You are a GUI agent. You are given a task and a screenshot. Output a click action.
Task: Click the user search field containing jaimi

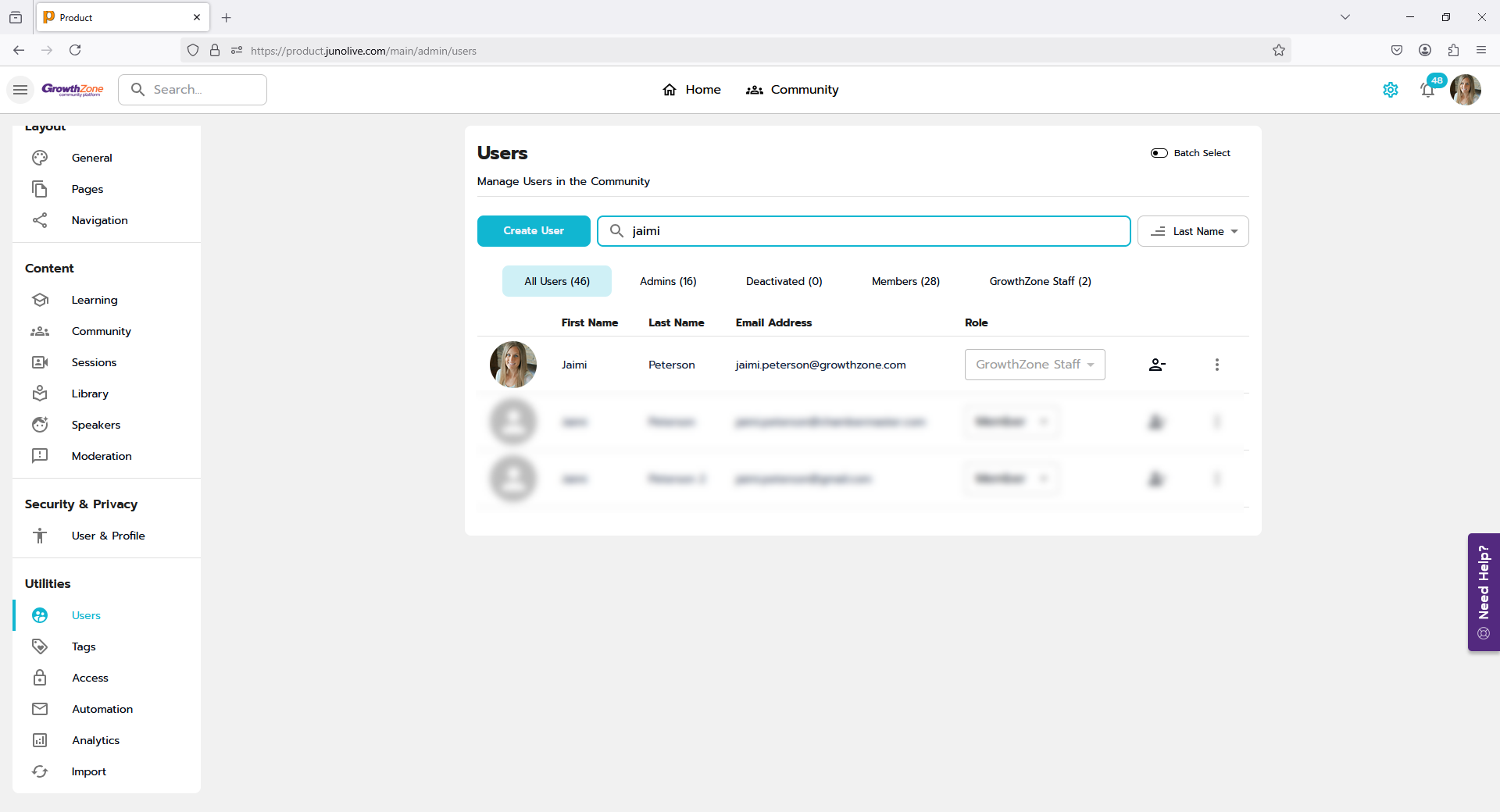point(863,231)
